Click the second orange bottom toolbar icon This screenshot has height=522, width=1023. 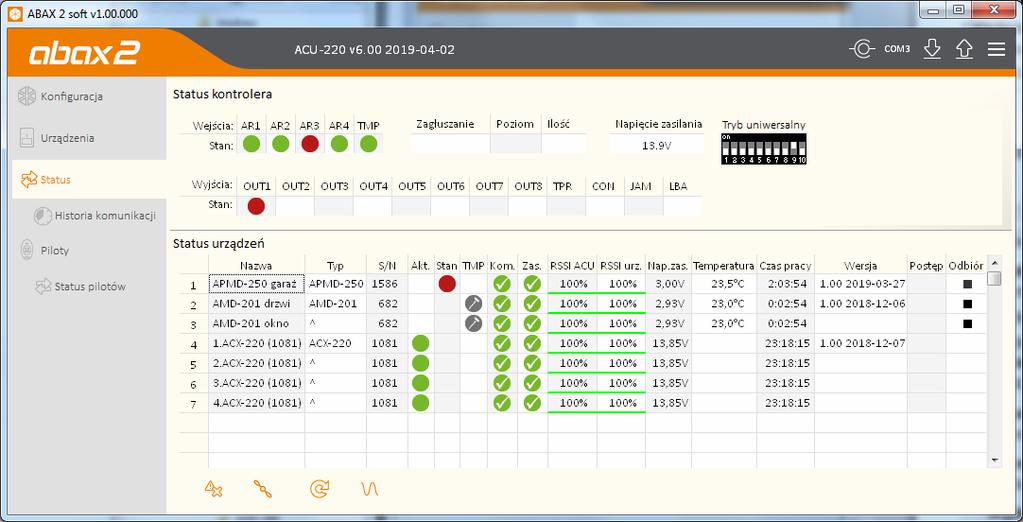click(x=263, y=489)
